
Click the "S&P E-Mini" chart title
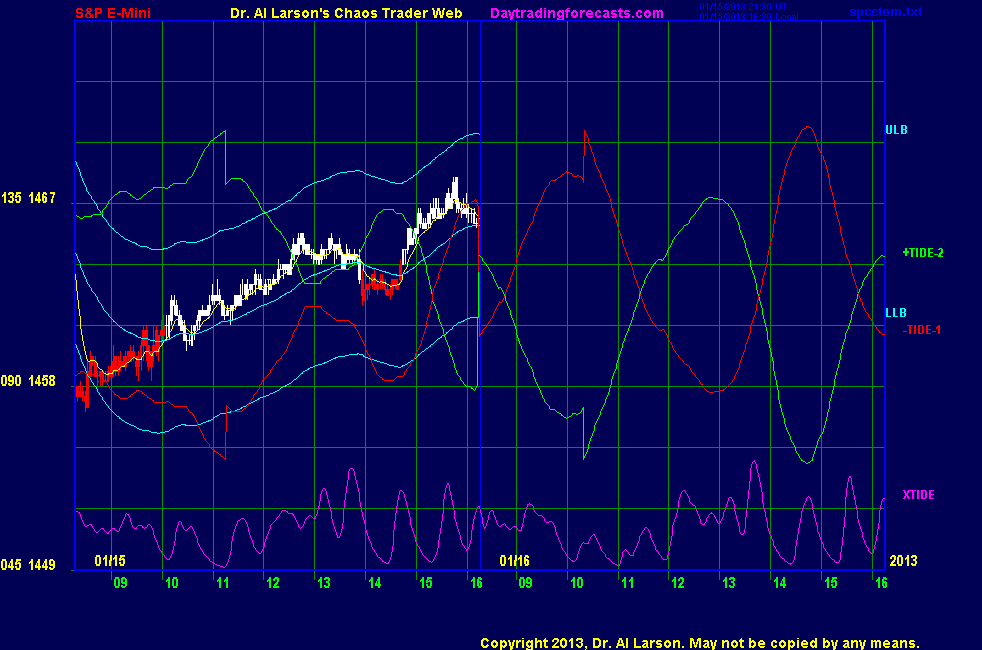click(113, 13)
